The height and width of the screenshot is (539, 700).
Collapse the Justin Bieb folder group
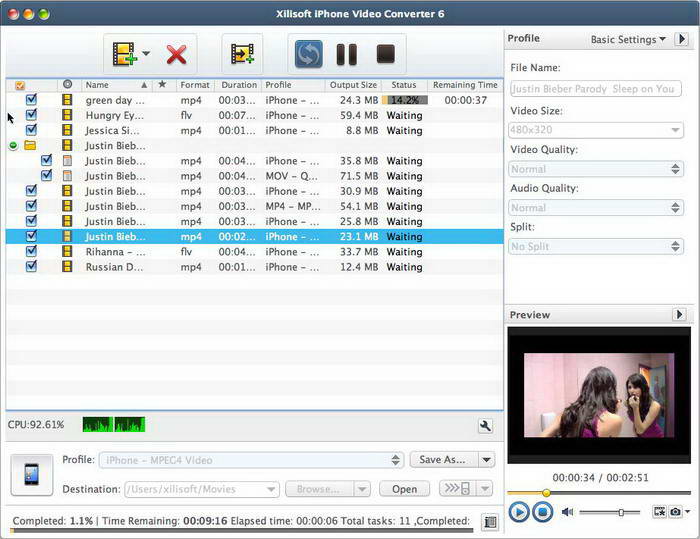13,146
